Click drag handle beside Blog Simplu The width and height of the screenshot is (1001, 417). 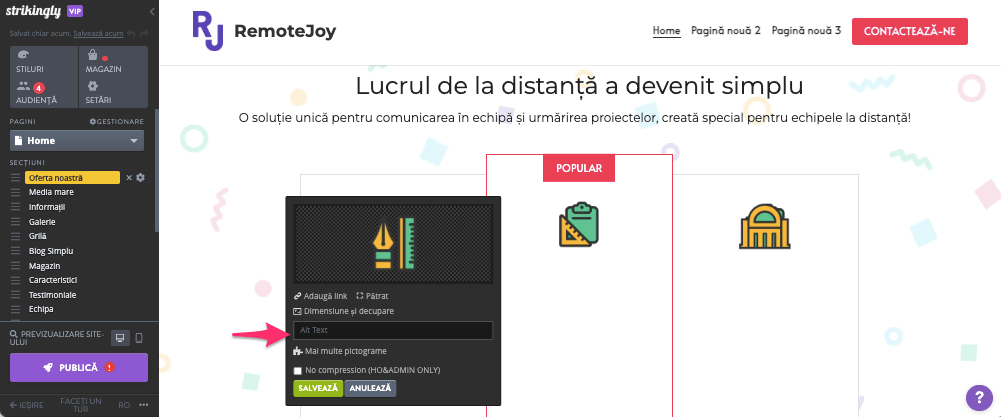tap(16, 251)
